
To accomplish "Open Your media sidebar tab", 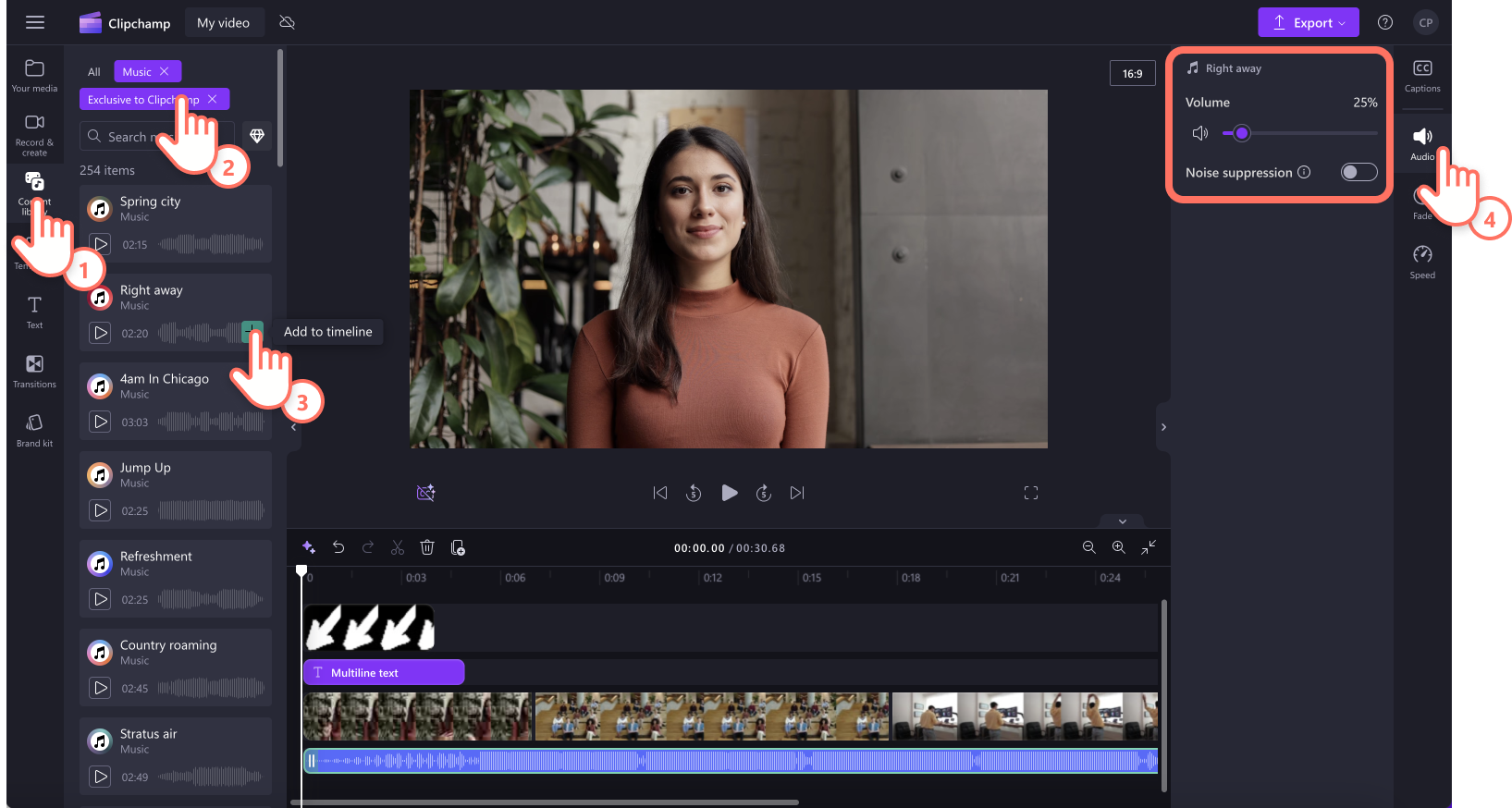I will pyautogui.click(x=34, y=76).
